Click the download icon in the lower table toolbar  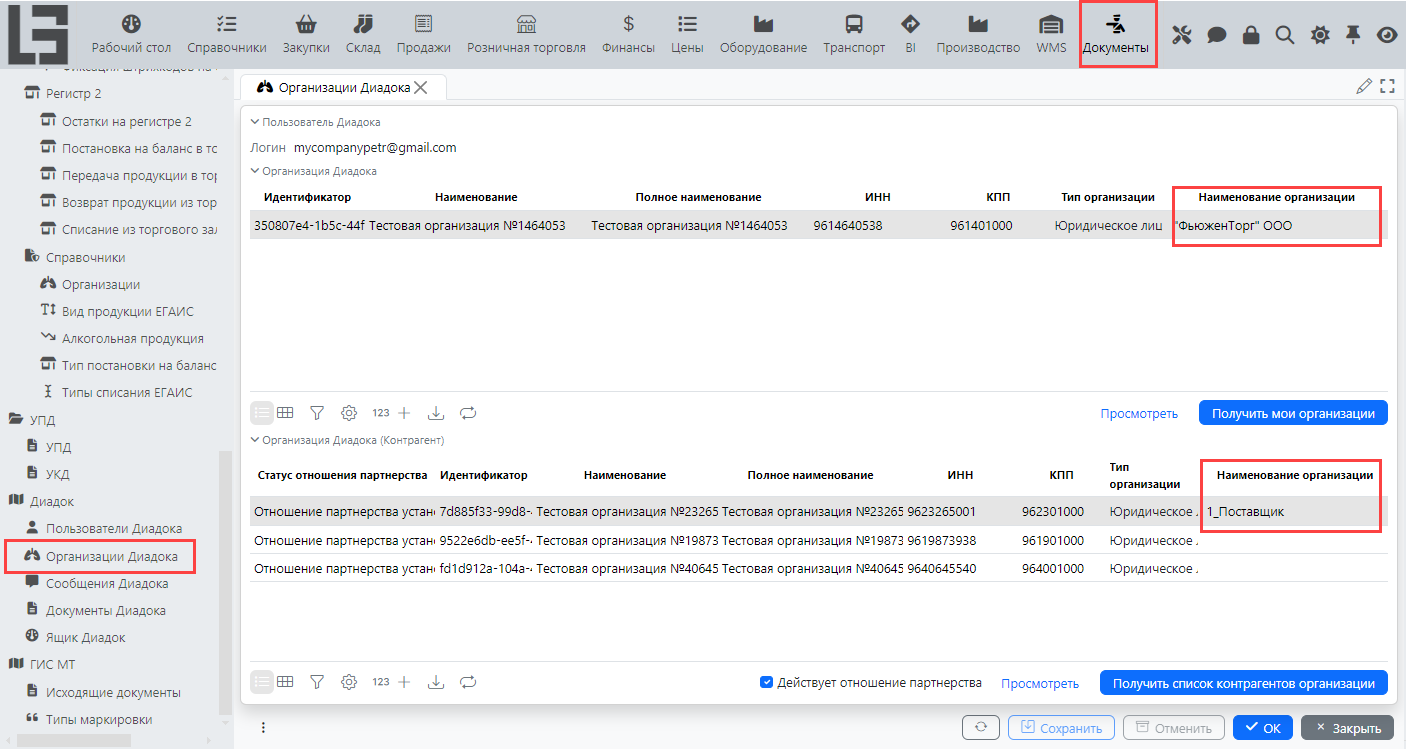435,682
